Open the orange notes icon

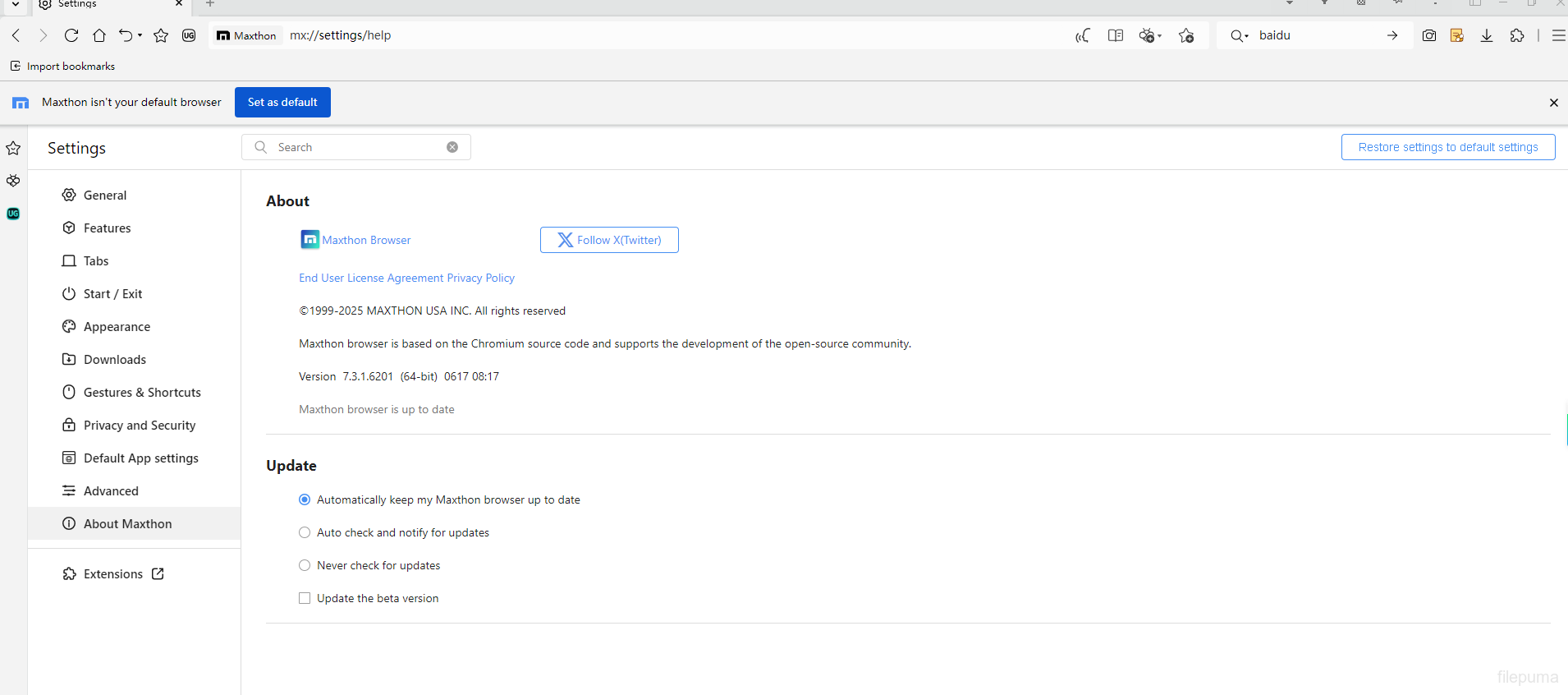pos(1457,35)
